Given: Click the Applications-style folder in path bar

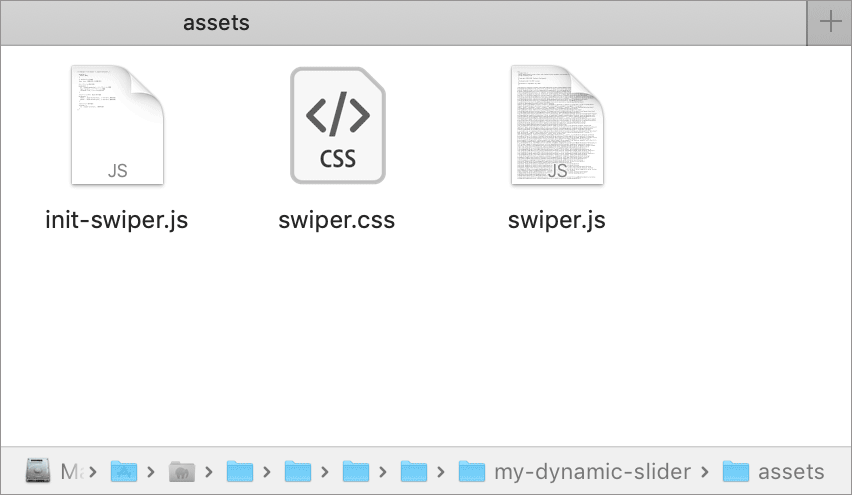Looking at the screenshot, I should pos(123,471).
